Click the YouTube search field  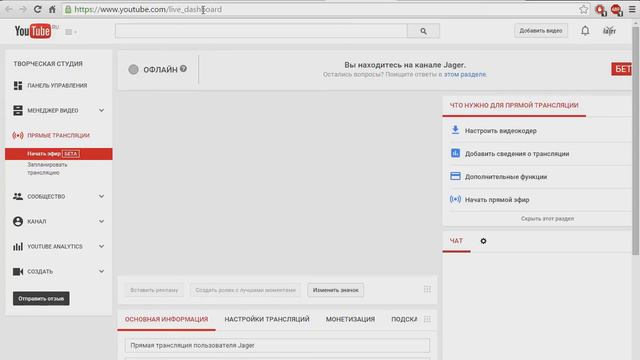pyautogui.click(x=261, y=31)
